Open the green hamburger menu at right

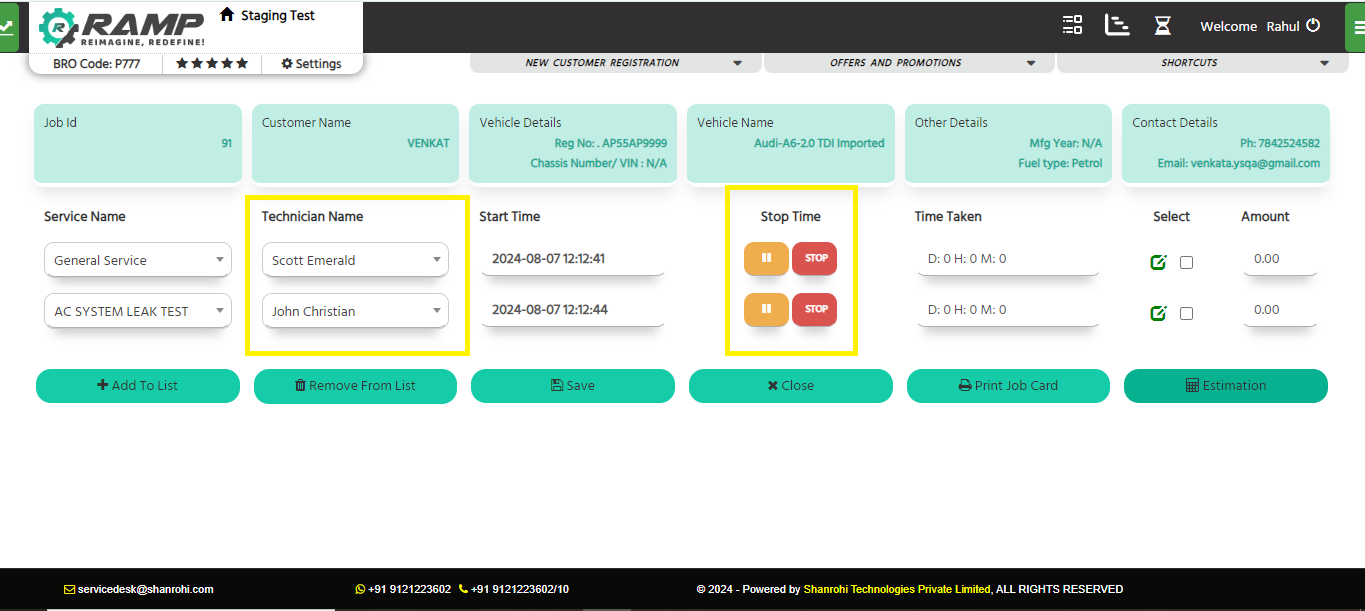point(1355,27)
